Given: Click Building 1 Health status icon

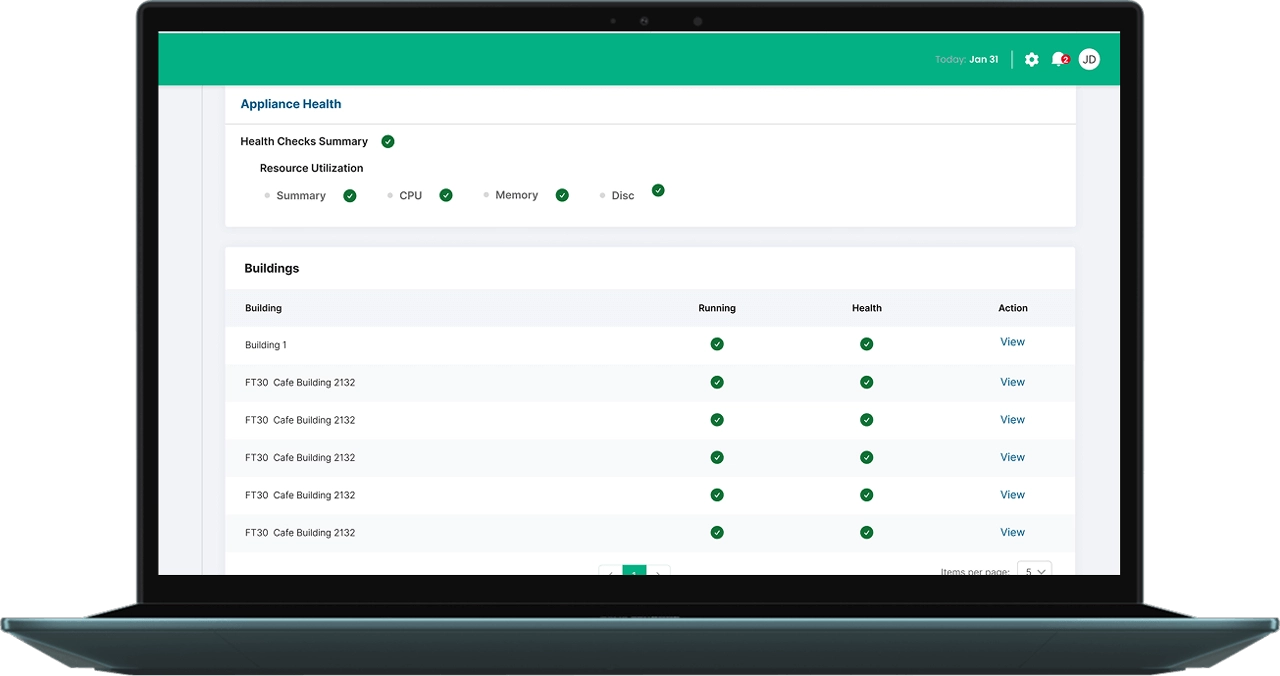Looking at the screenshot, I should 867,344.
